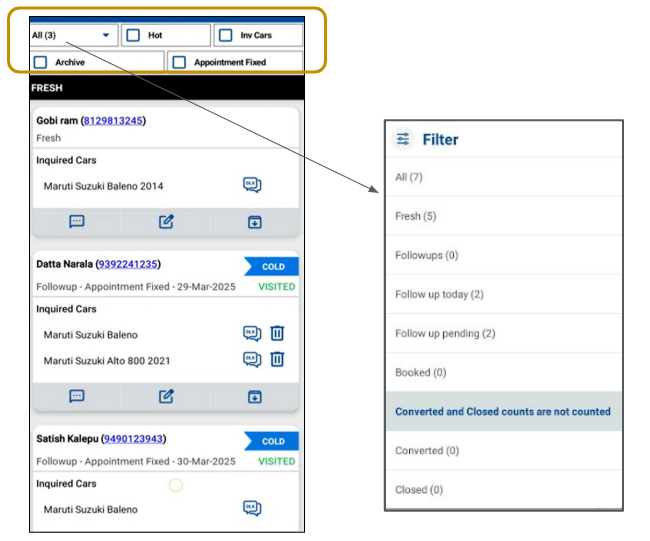Choose the Fresh (5) filter

(504, 216)
